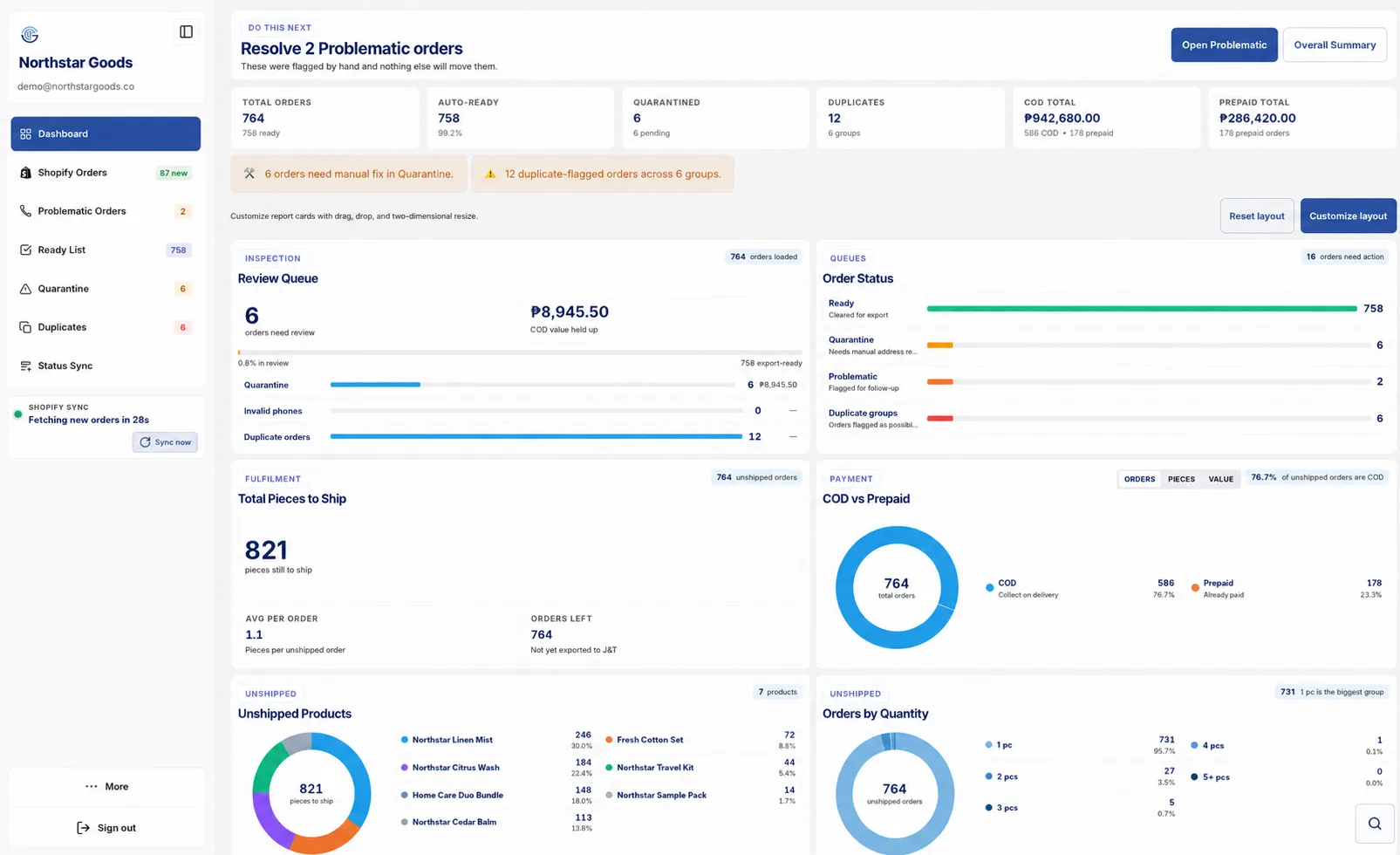This screenshot has height=855, width=1400.
Task: Click the COD TOTAL ₱942,680.00 value
Action: tap(1062, 118)
